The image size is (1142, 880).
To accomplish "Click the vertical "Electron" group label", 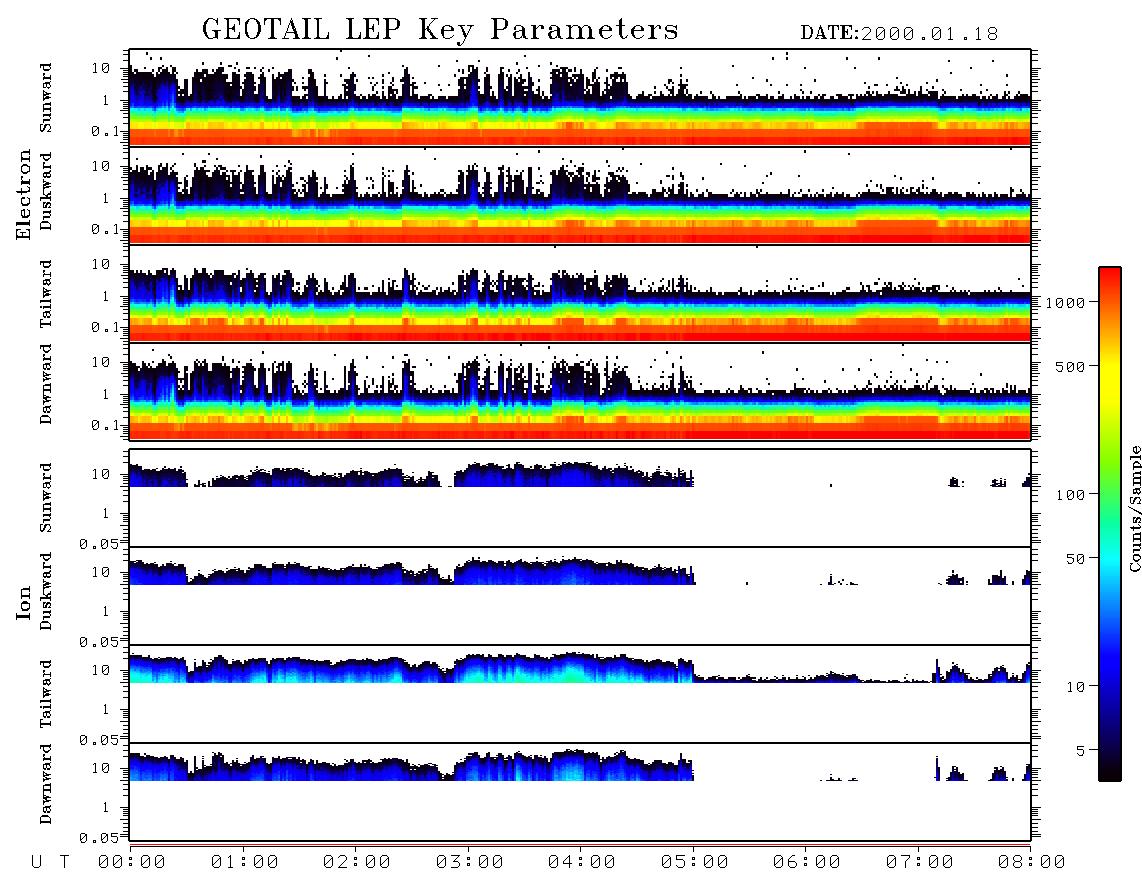I will tap(24, 195).
